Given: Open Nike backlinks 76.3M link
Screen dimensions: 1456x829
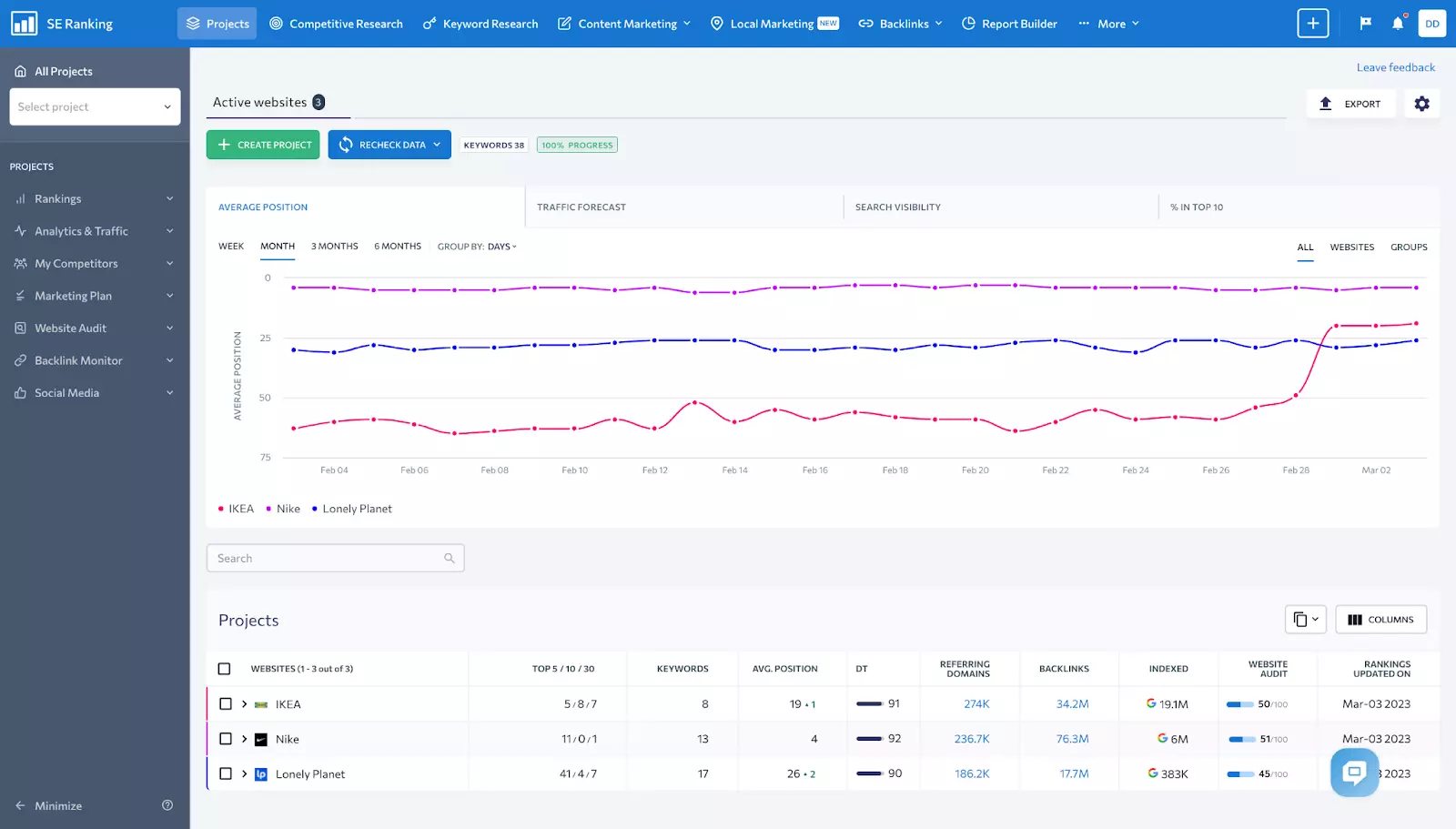Looking at the screenshot, I should pyautogui.click(x=1072, y=739).
